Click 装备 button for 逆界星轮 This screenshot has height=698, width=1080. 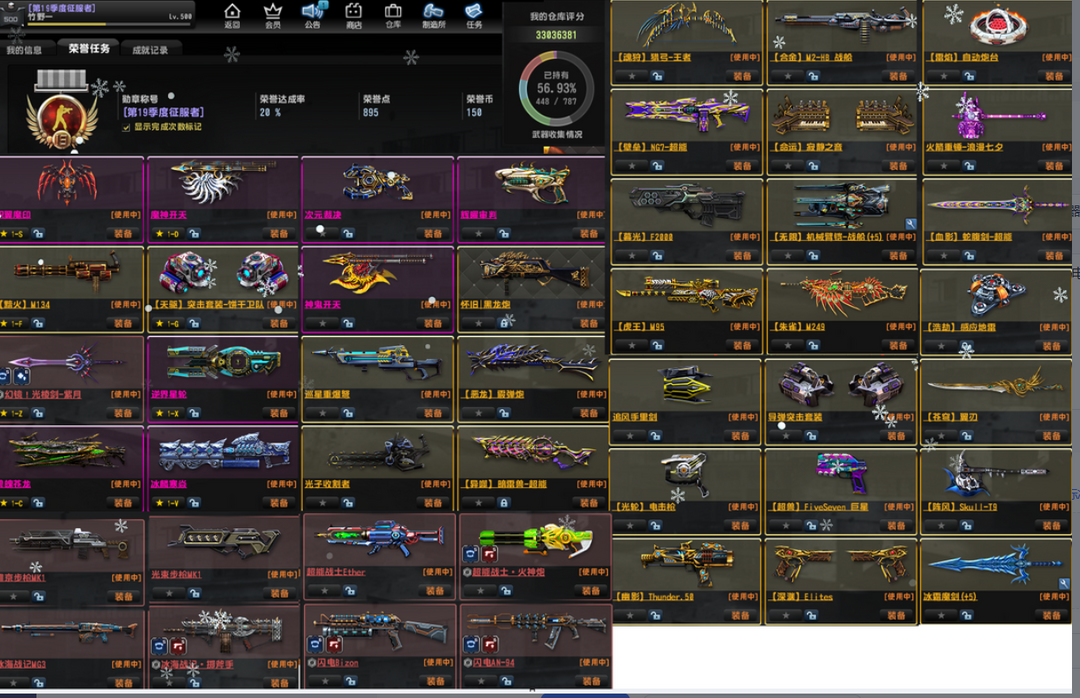tap(277, 413)
